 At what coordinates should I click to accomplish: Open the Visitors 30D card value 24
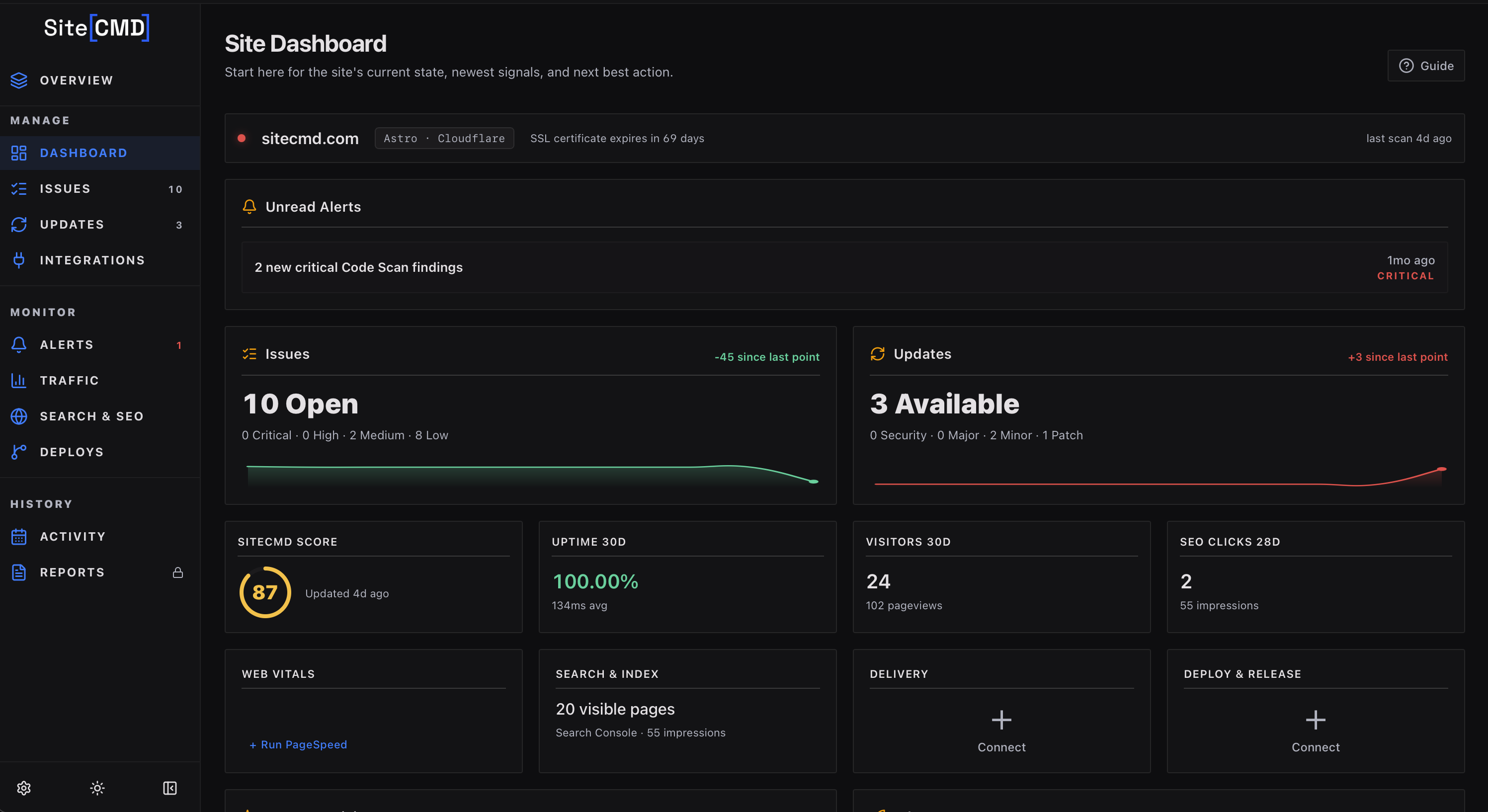click(878, 581)
